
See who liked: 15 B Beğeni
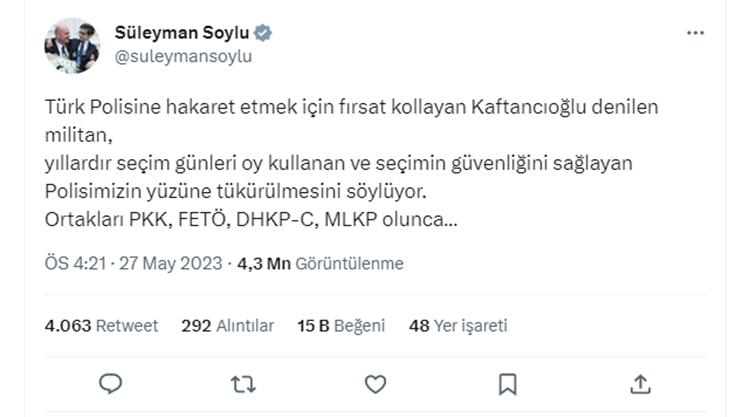pos(340,325)
